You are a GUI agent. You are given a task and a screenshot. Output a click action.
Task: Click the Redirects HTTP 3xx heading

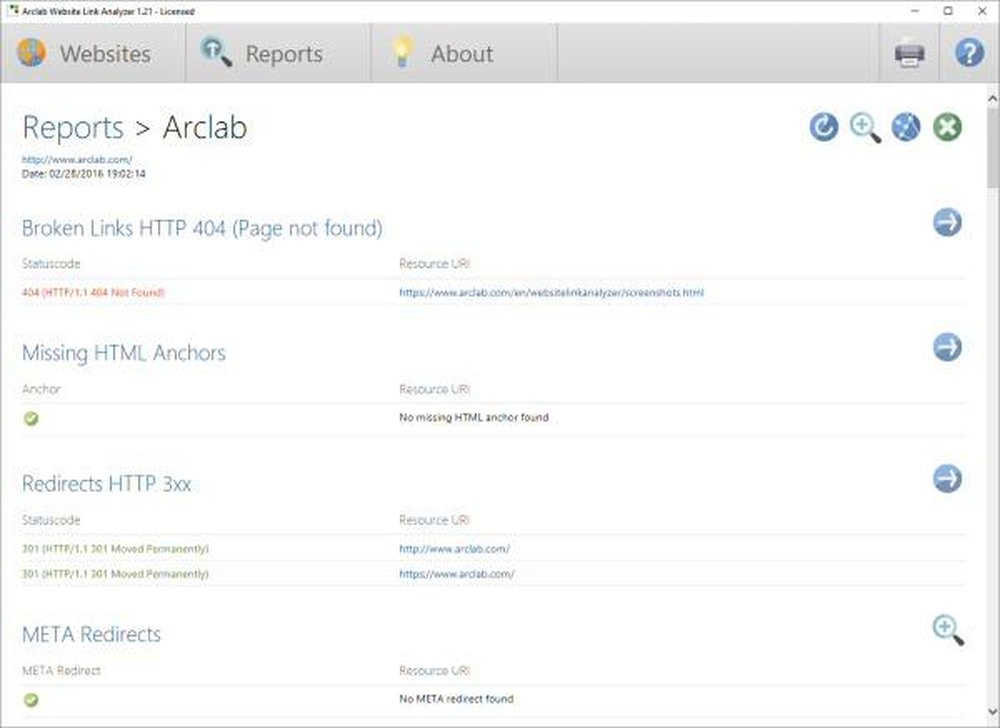point(107,484)
